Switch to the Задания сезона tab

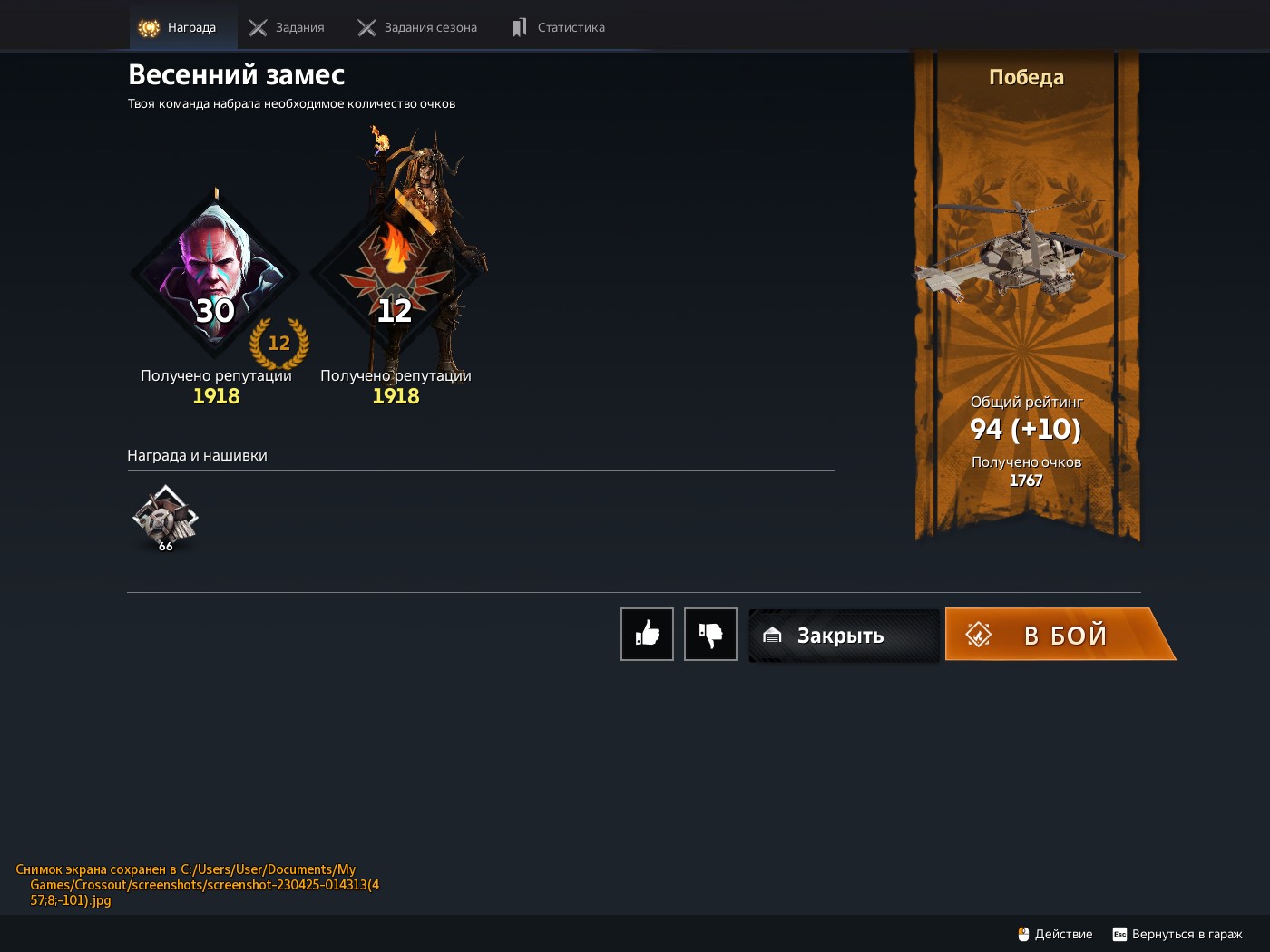coord(418,27)
